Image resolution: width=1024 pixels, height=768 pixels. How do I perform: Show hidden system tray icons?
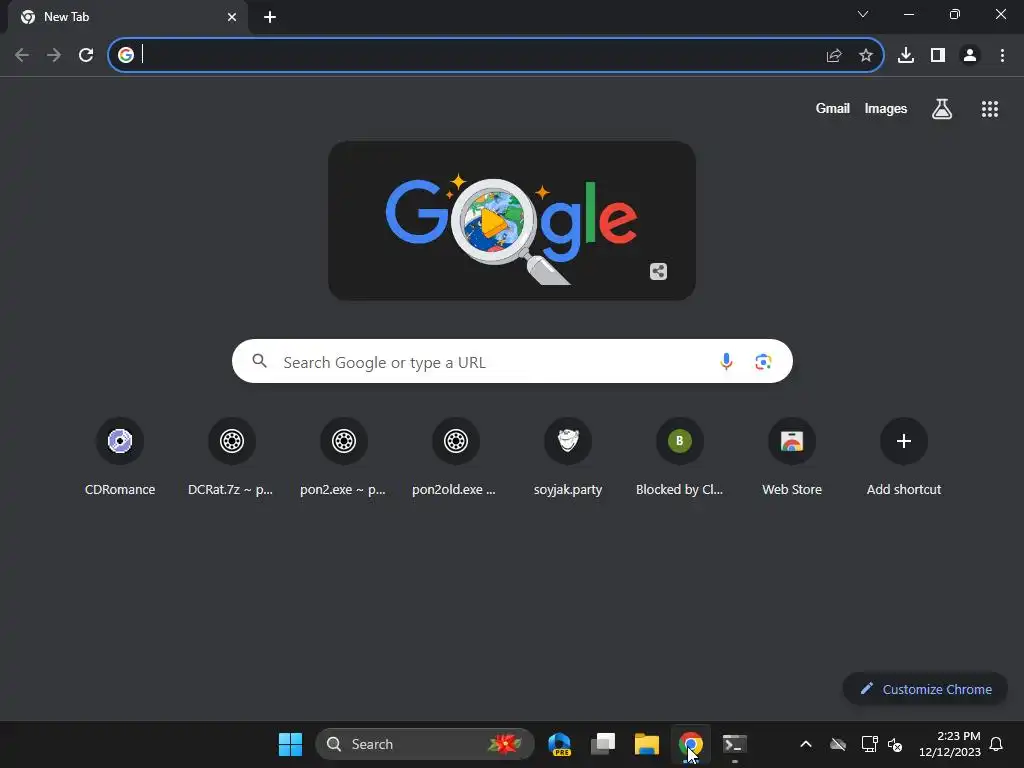[806, 744]
